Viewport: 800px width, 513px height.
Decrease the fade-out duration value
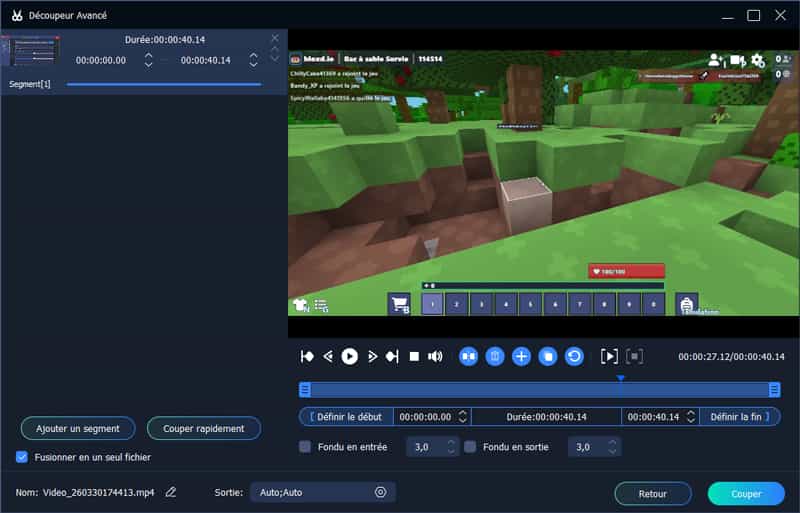612,451
